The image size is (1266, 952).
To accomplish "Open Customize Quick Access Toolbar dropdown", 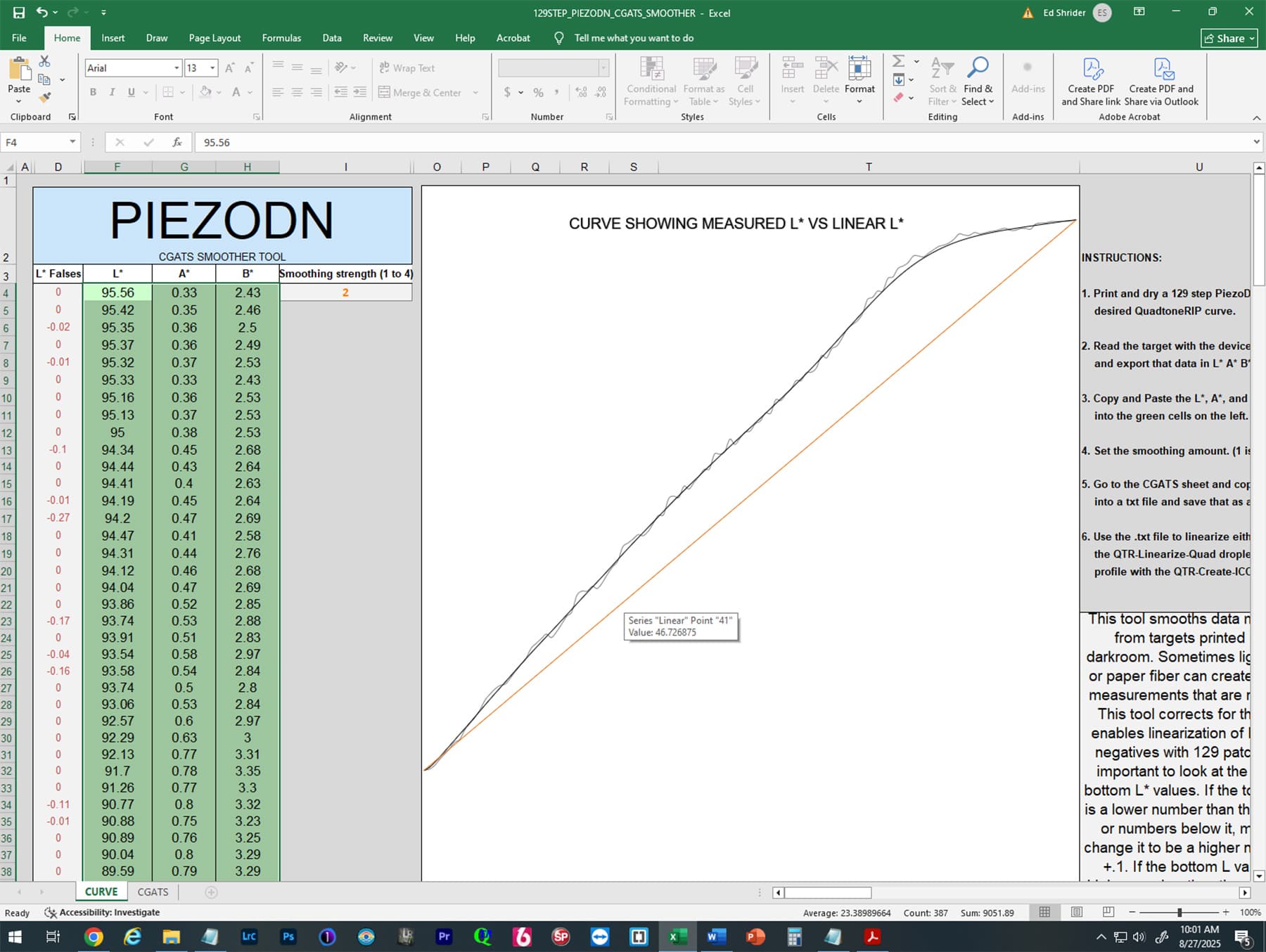I will (x=103, y=13).
